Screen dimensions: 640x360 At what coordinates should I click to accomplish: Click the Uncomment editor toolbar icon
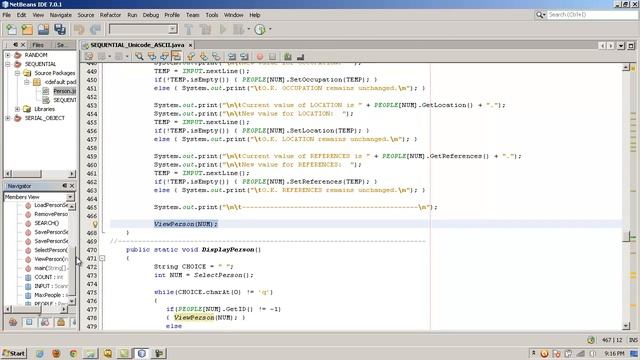click(300, 57)
